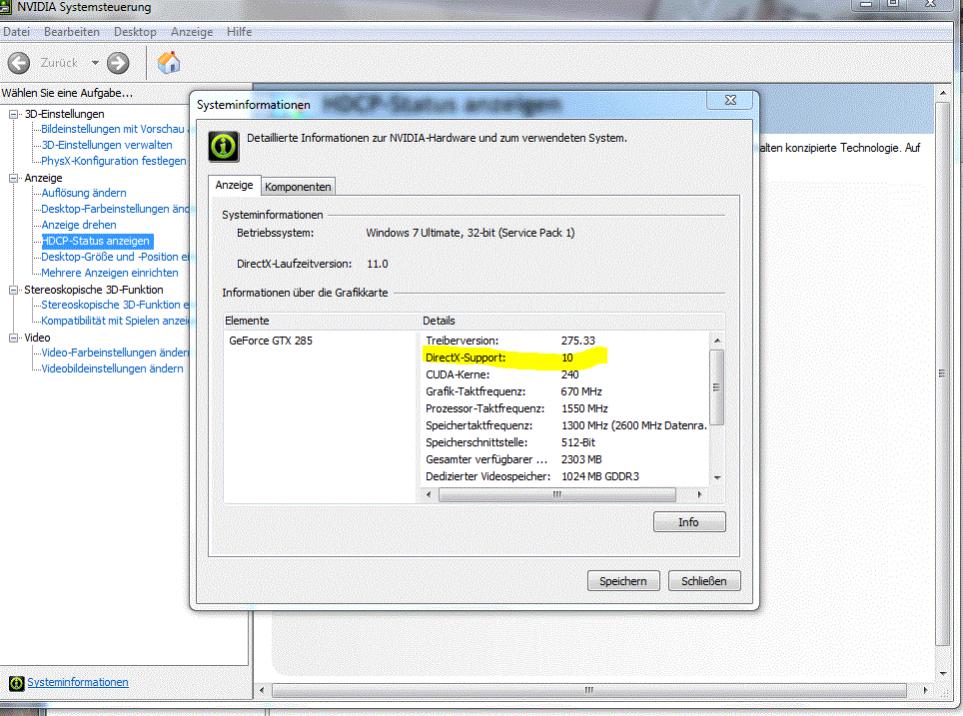Click the highlighted DirectX-Support row
This screenshot has width=963, height=716.
point(565,357)
